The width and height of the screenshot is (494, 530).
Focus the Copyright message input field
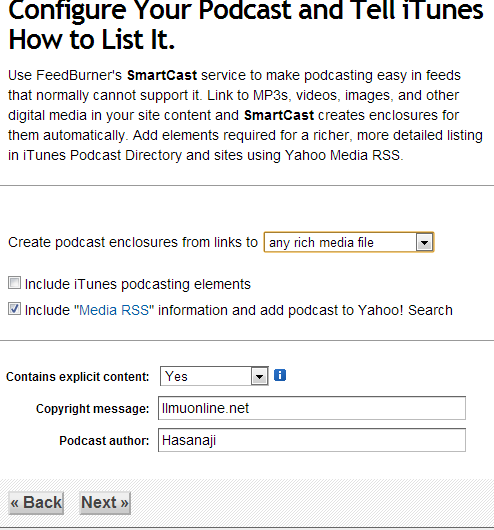point(312,408)
